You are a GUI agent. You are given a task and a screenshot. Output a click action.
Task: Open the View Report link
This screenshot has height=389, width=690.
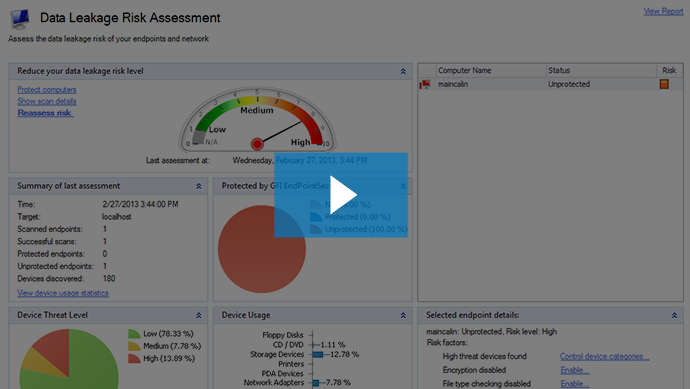[x=663, y=11]
